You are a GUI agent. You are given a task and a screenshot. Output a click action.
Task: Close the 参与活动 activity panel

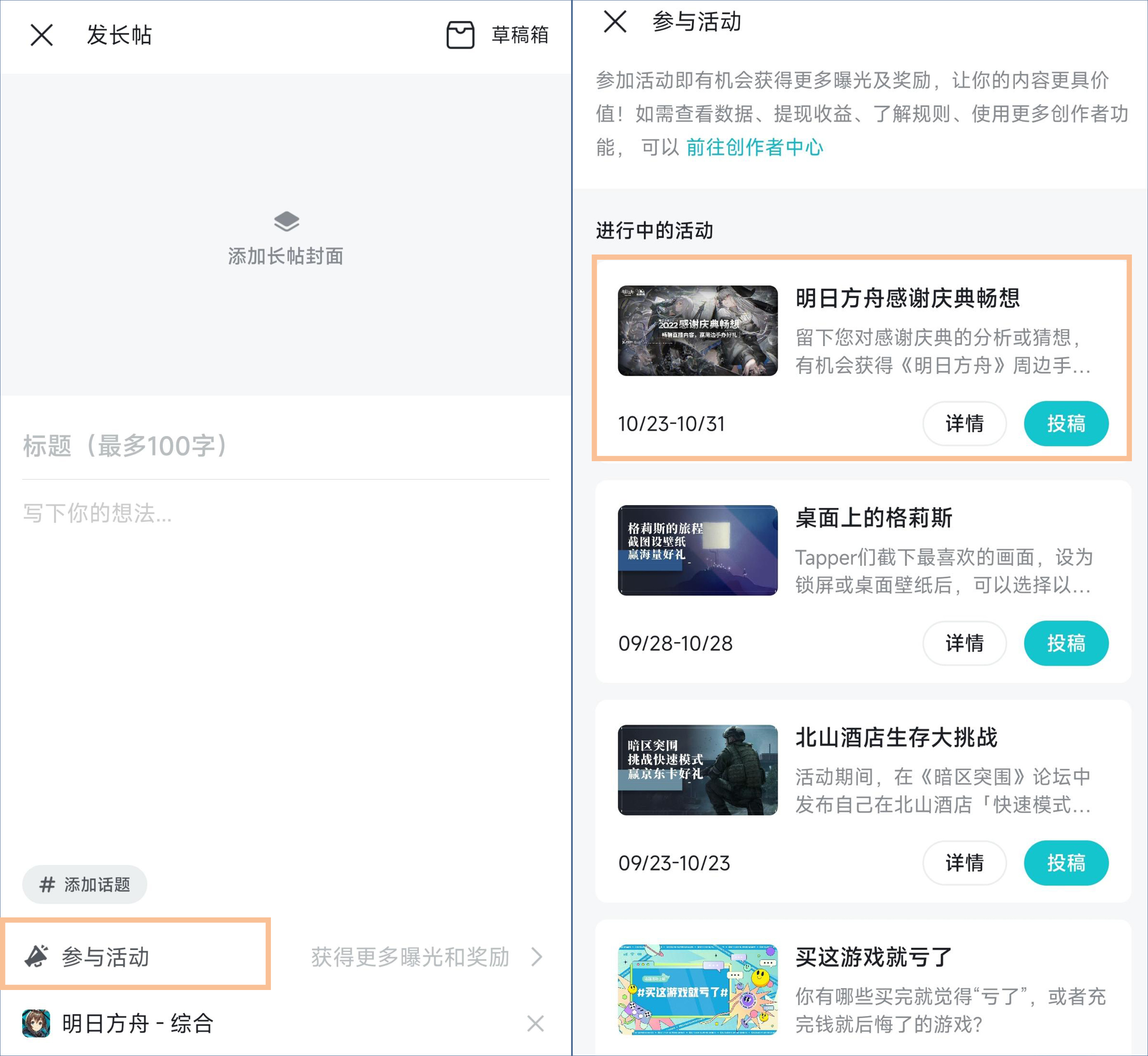pyautogui.click(x=615, y=22)
